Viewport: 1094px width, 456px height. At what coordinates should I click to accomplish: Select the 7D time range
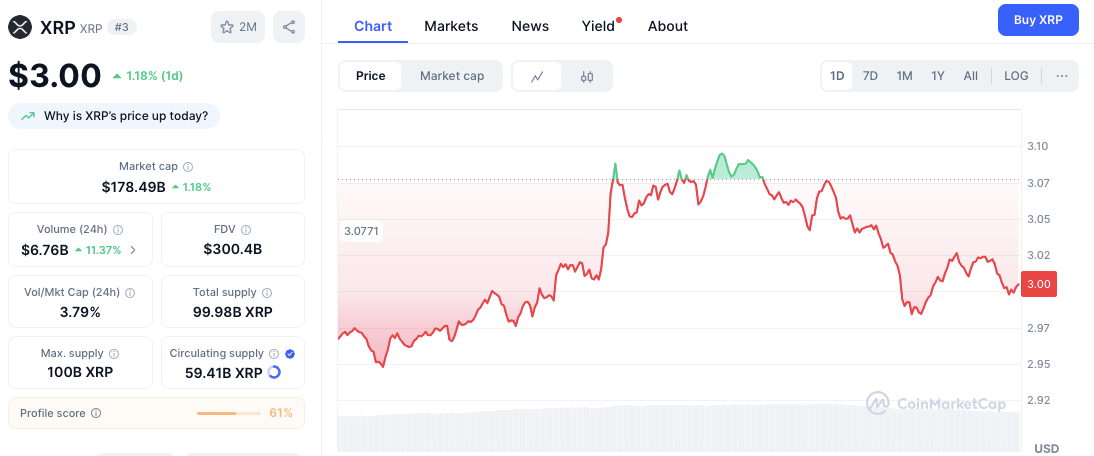[870, 76]
